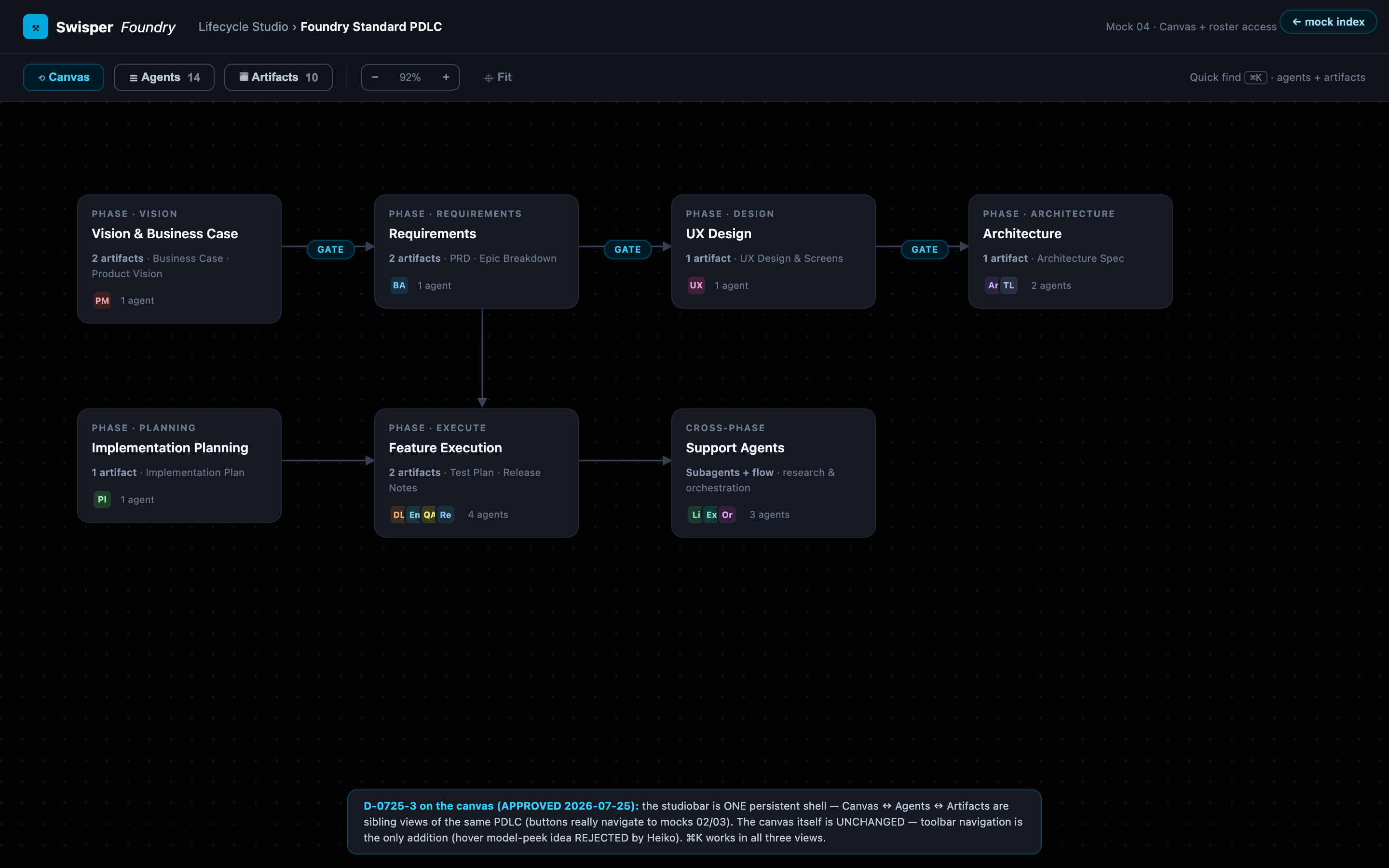1389x868 pixels.
Task: Open the Support Agents cross-phase card
Action: pos(773,473)
